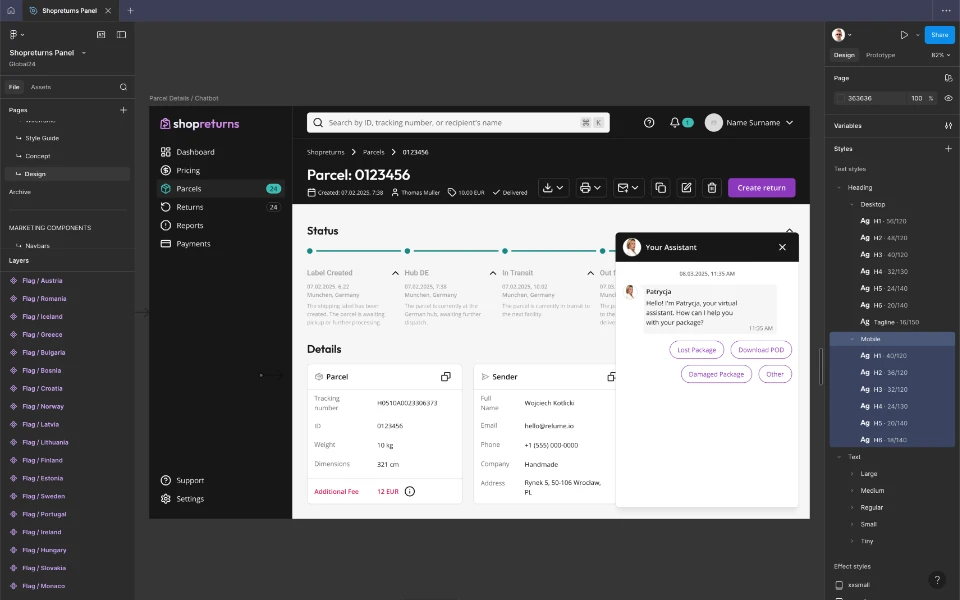The height and width of the screenshot is (600, 960).
Task: Click the page color opacity field
Action: pyautogui.click(x=917, y=98)
